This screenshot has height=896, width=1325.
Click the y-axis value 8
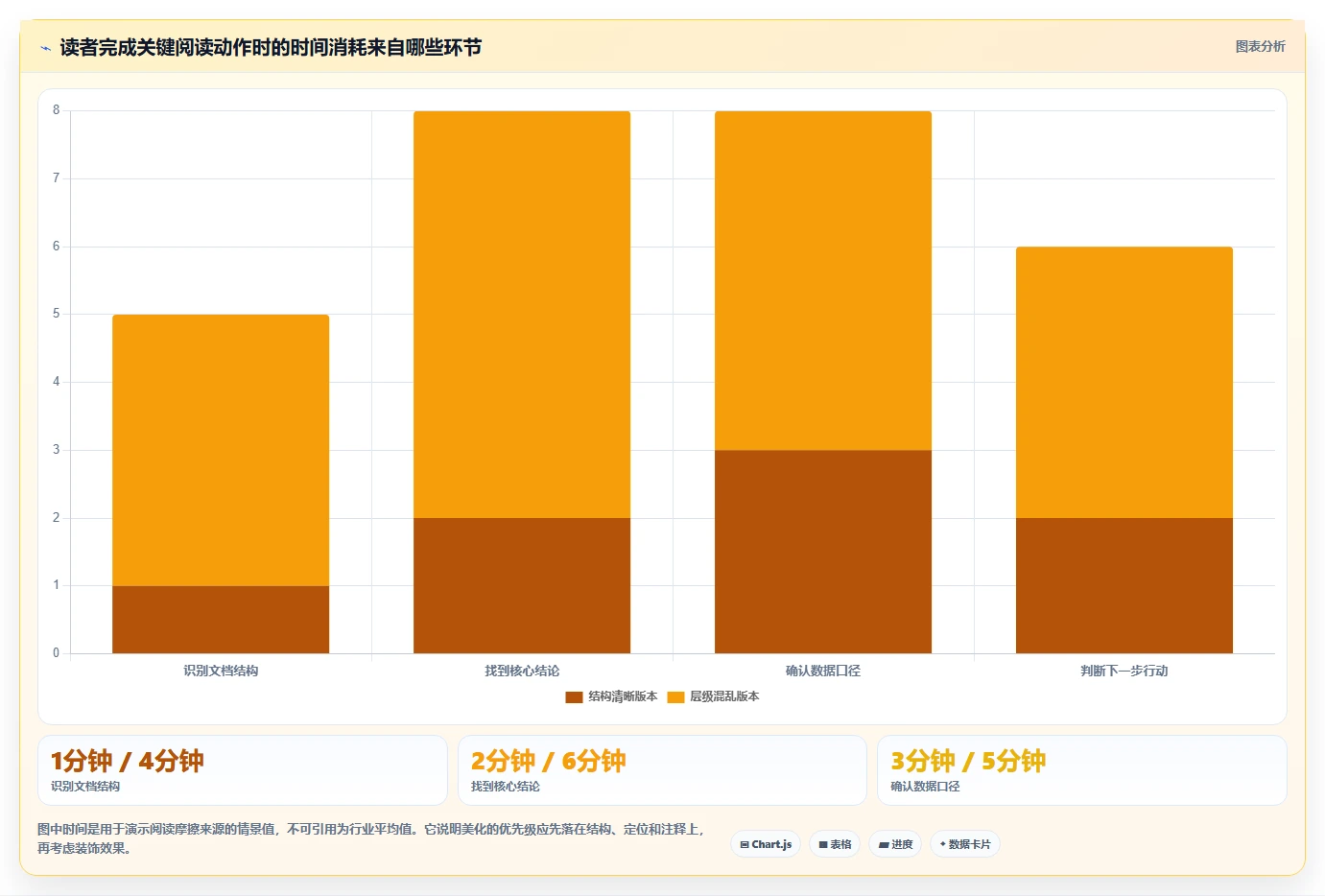[56, 110]
